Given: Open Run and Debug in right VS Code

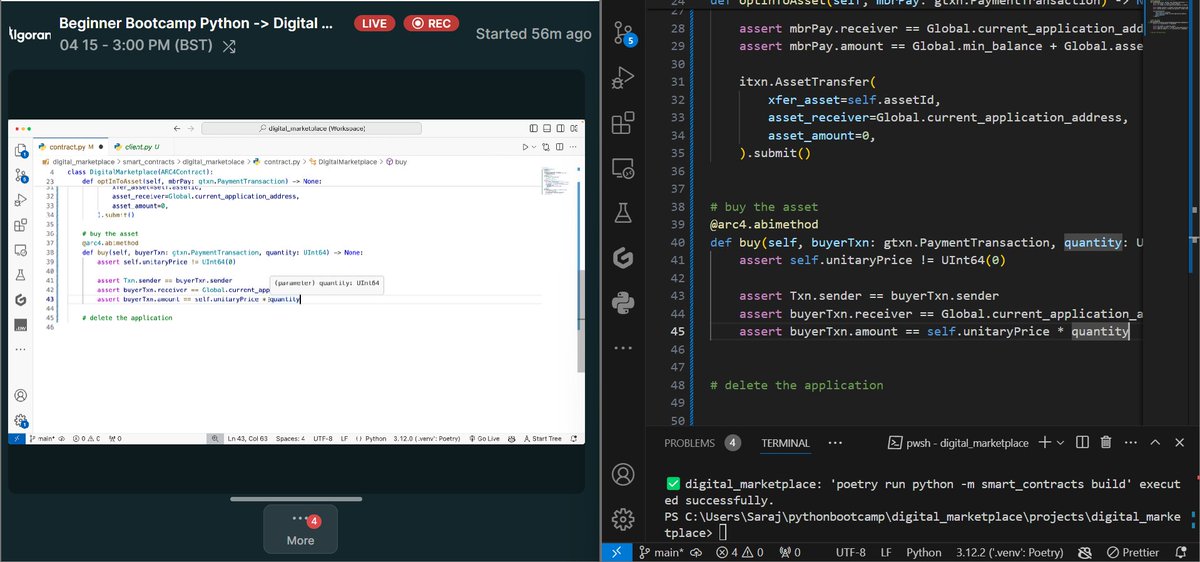Looking at the screenshot, I should click(x=623, y=78).
